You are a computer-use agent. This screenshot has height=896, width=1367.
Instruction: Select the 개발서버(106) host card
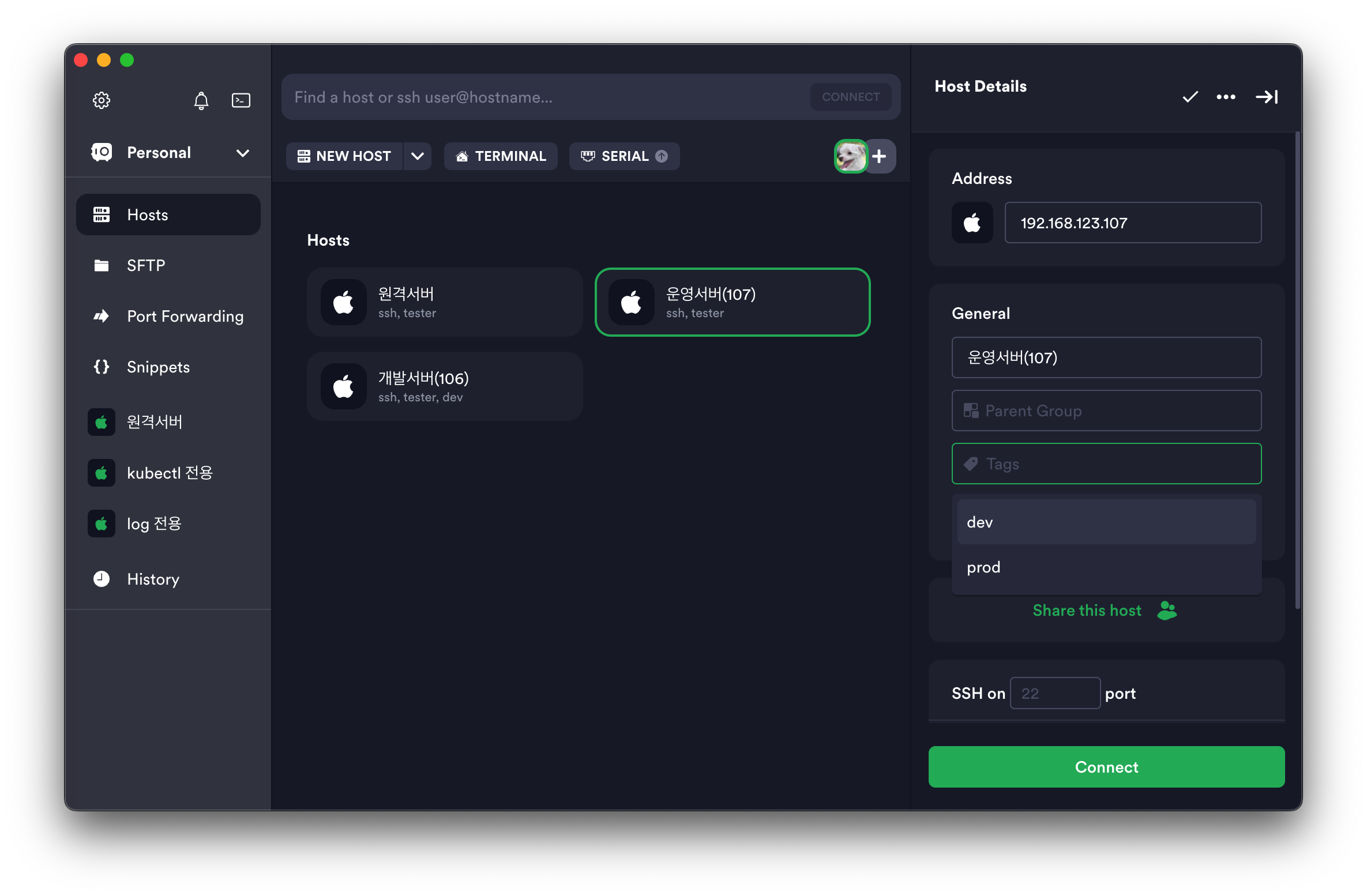tap(444, 386)
